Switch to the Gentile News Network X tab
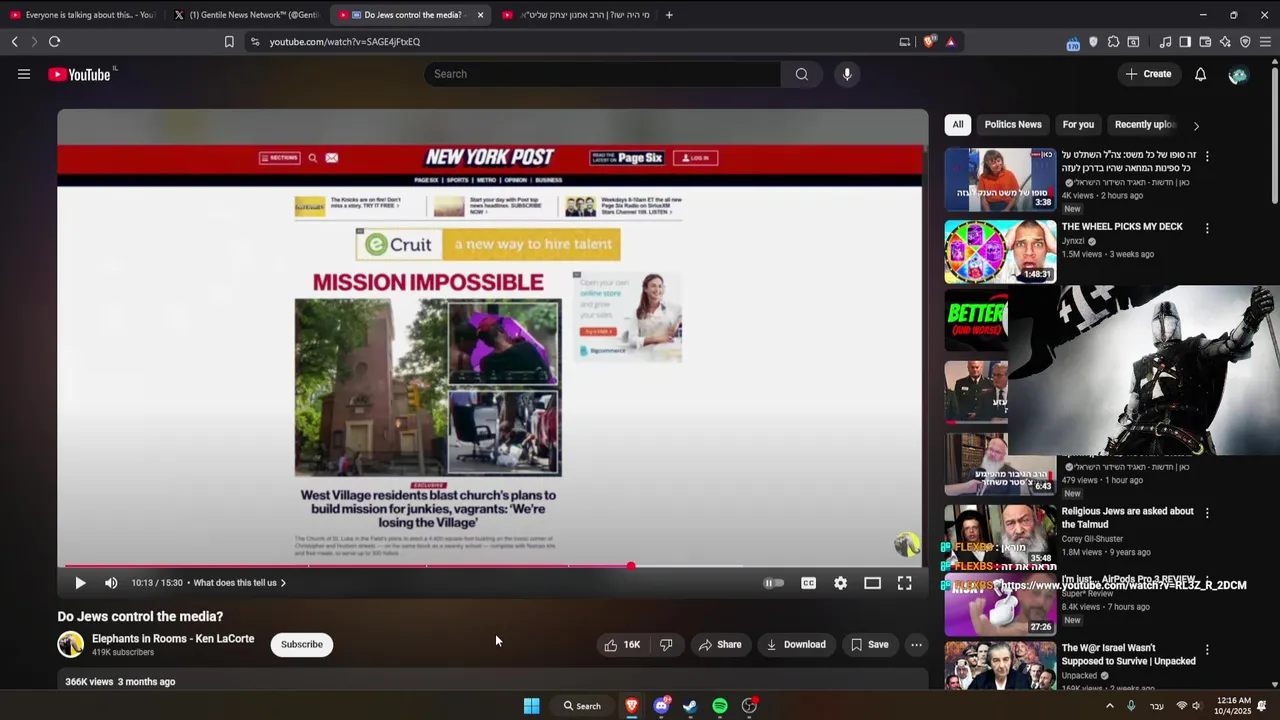This screenshot has height=720, width=1280. (245, 15)
